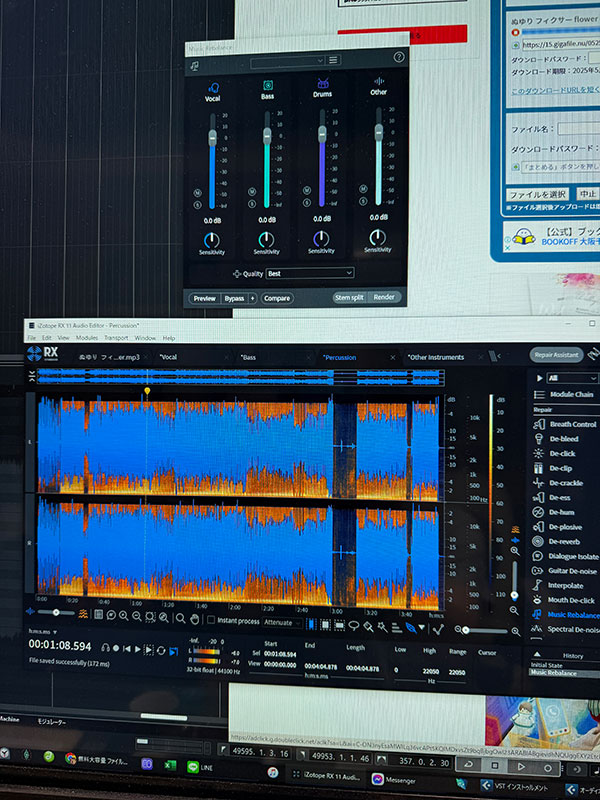600x800 pixels.
Task: Open the De-plosive module
Action: pyautogui.click(x=558, y=527)
